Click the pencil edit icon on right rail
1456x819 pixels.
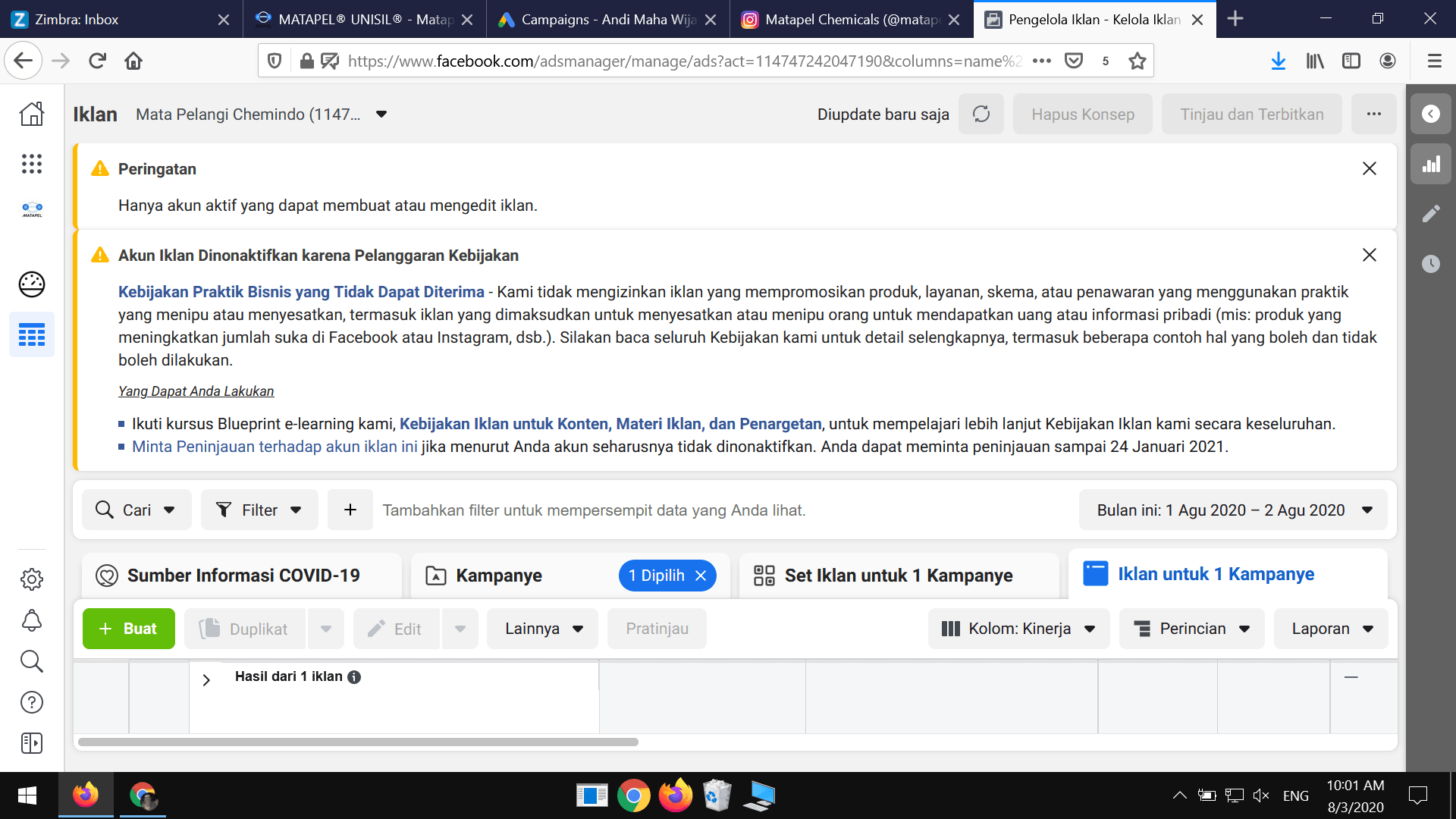[1430, 214]
